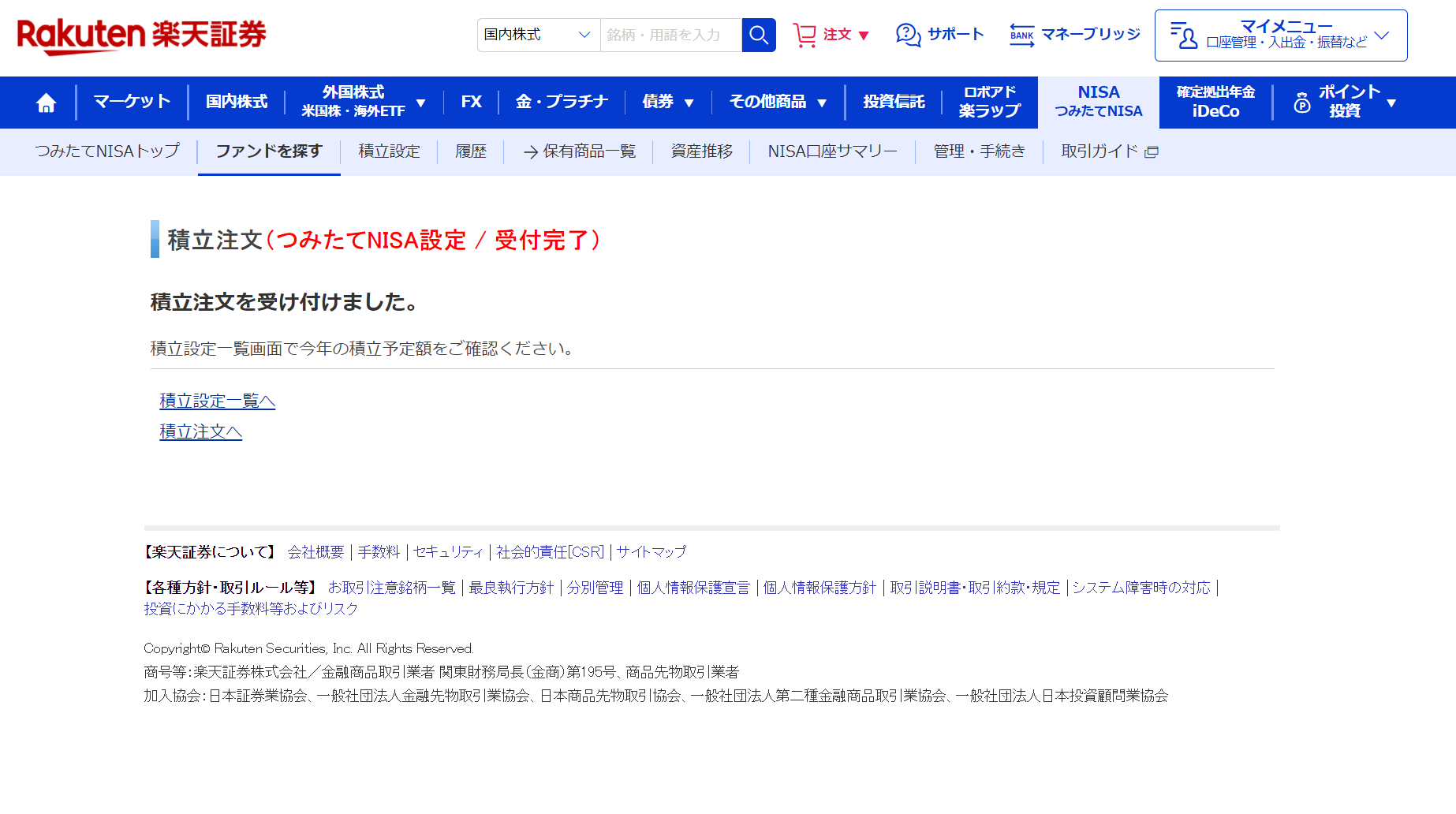
Task: Click the マネーブリッジ bank icon
Action: [x=1022, y=35]
